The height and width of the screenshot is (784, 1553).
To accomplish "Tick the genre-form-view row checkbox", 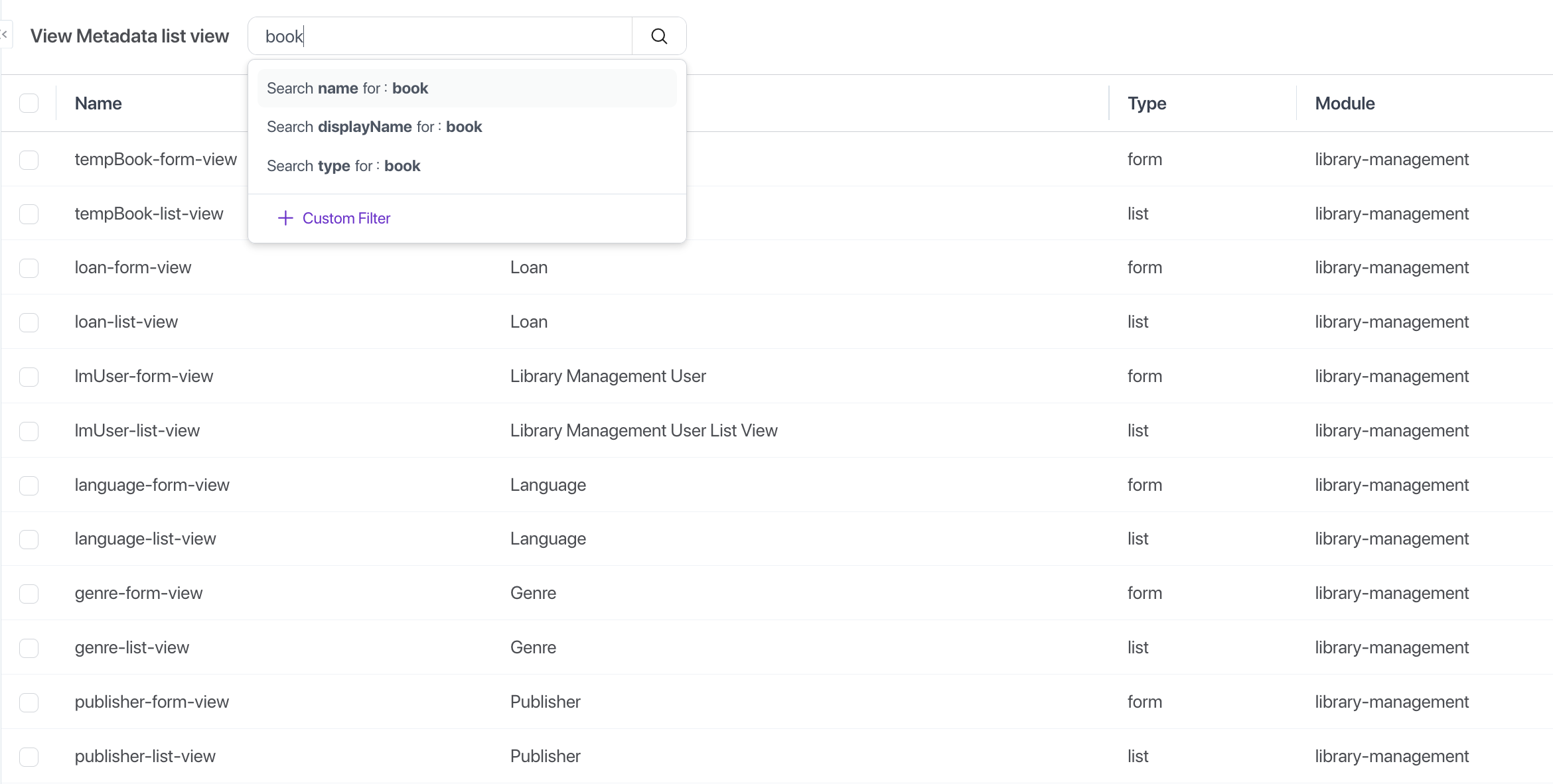I will 29,594.
